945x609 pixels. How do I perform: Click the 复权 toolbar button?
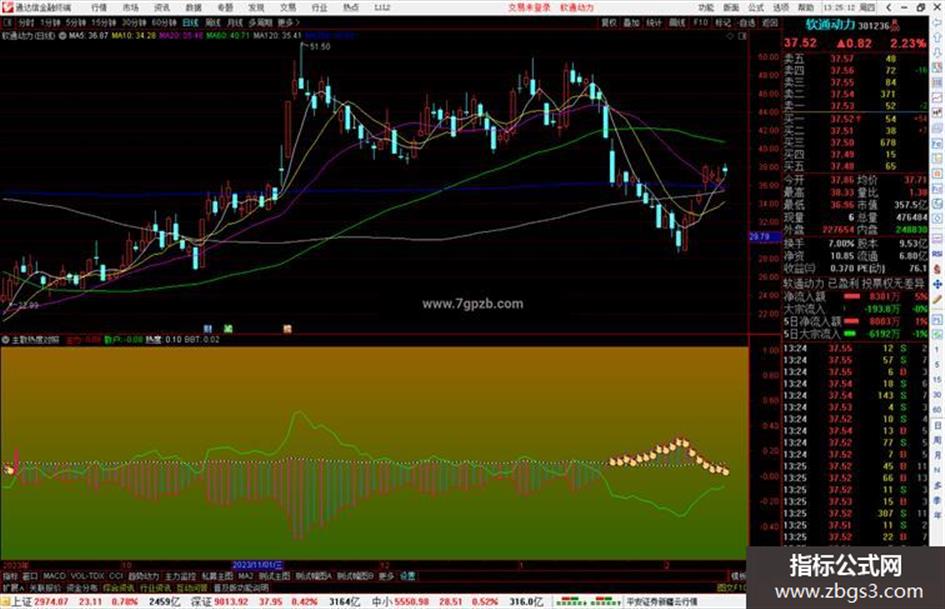[609, 22]
